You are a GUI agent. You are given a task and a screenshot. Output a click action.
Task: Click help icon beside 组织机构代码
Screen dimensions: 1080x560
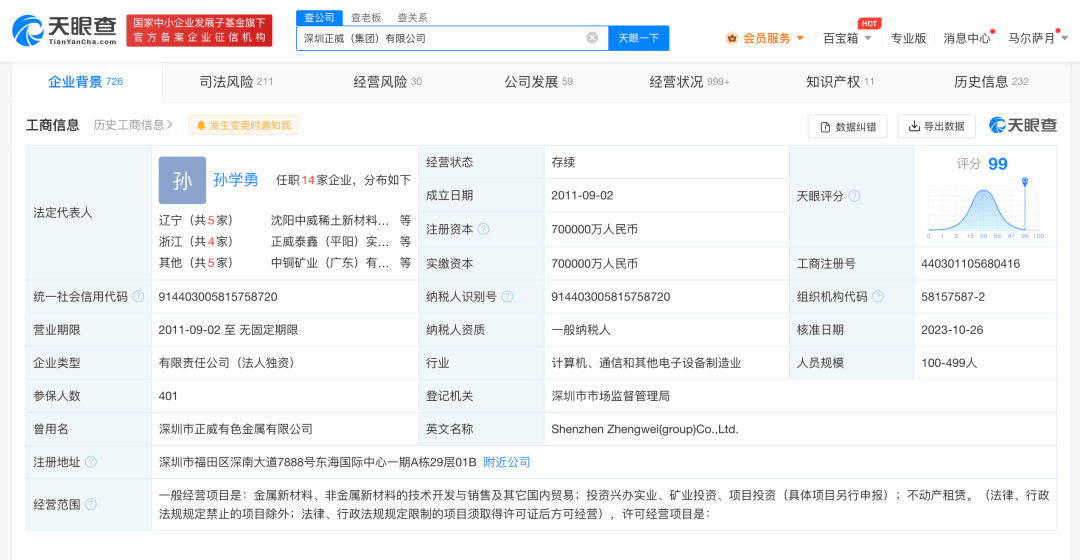tap(878, 297)
